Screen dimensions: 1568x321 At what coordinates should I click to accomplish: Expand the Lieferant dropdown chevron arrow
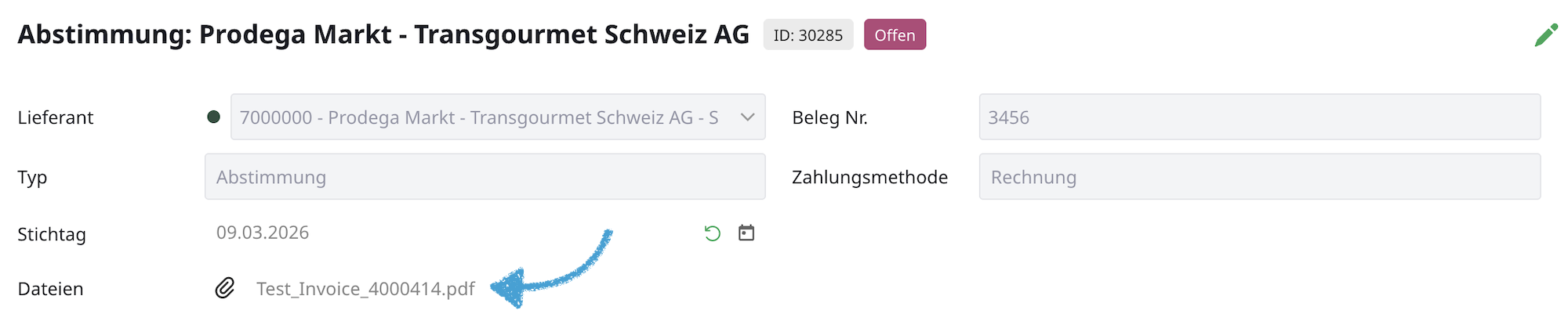(747, 117)
